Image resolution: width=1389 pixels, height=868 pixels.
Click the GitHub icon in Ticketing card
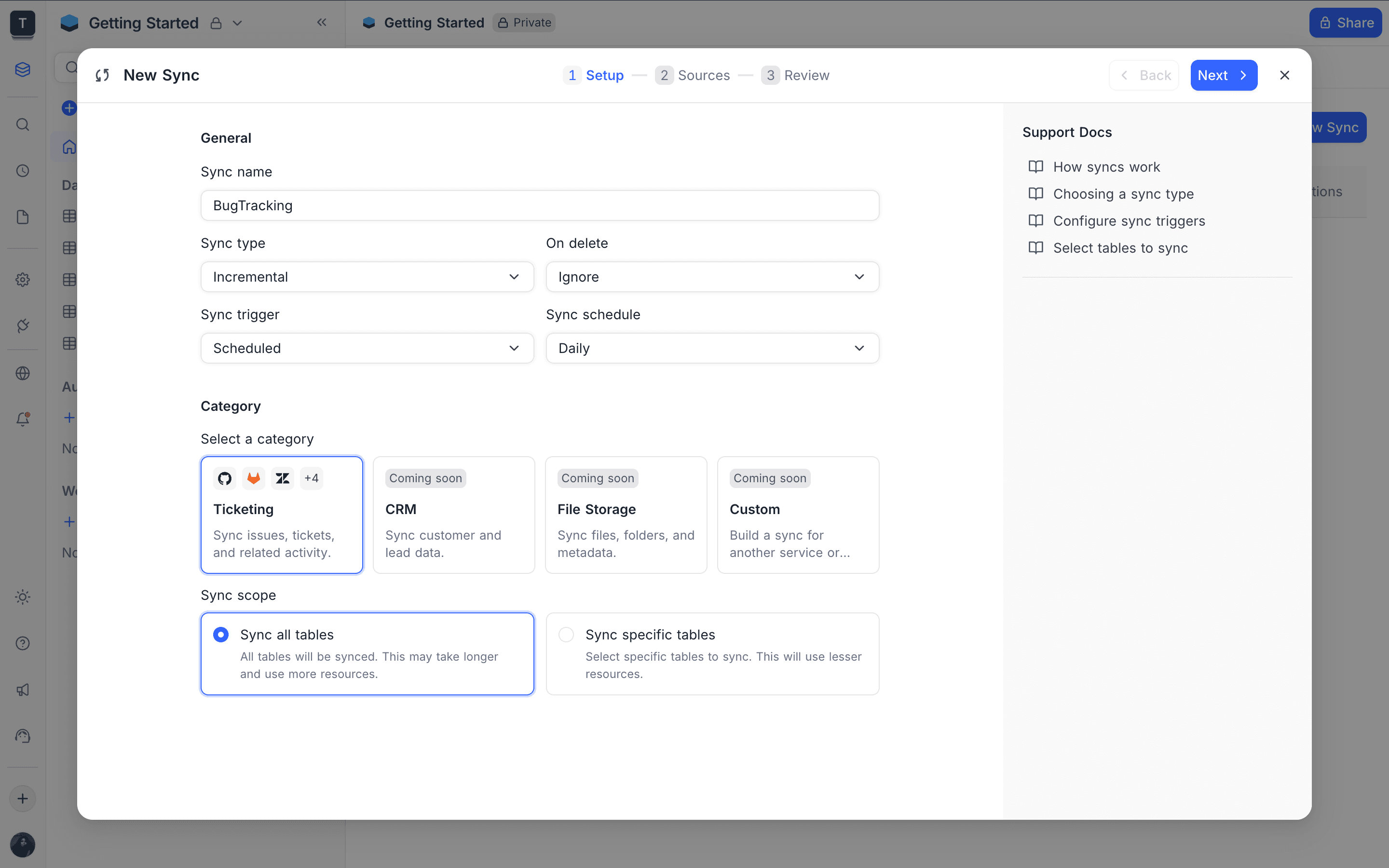point(224,478)
